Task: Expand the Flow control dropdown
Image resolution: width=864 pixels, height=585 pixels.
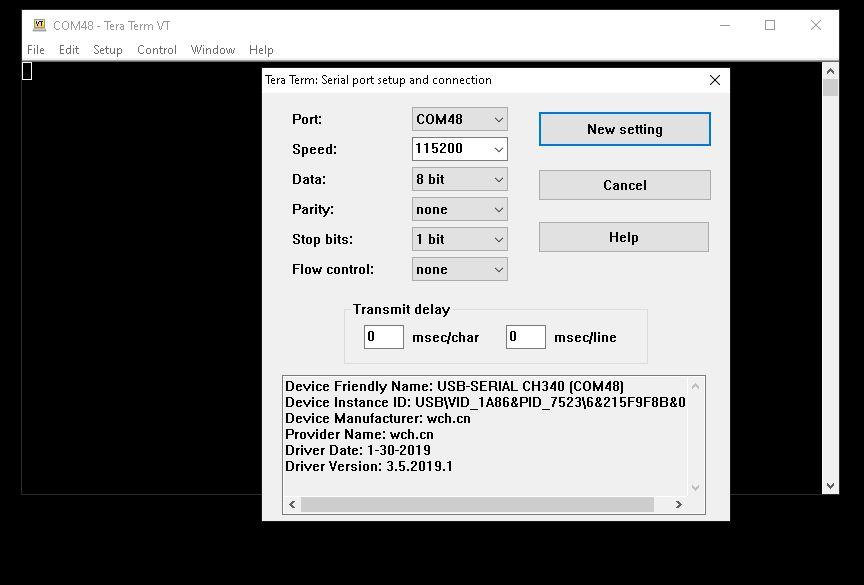Action: [459, 269]
